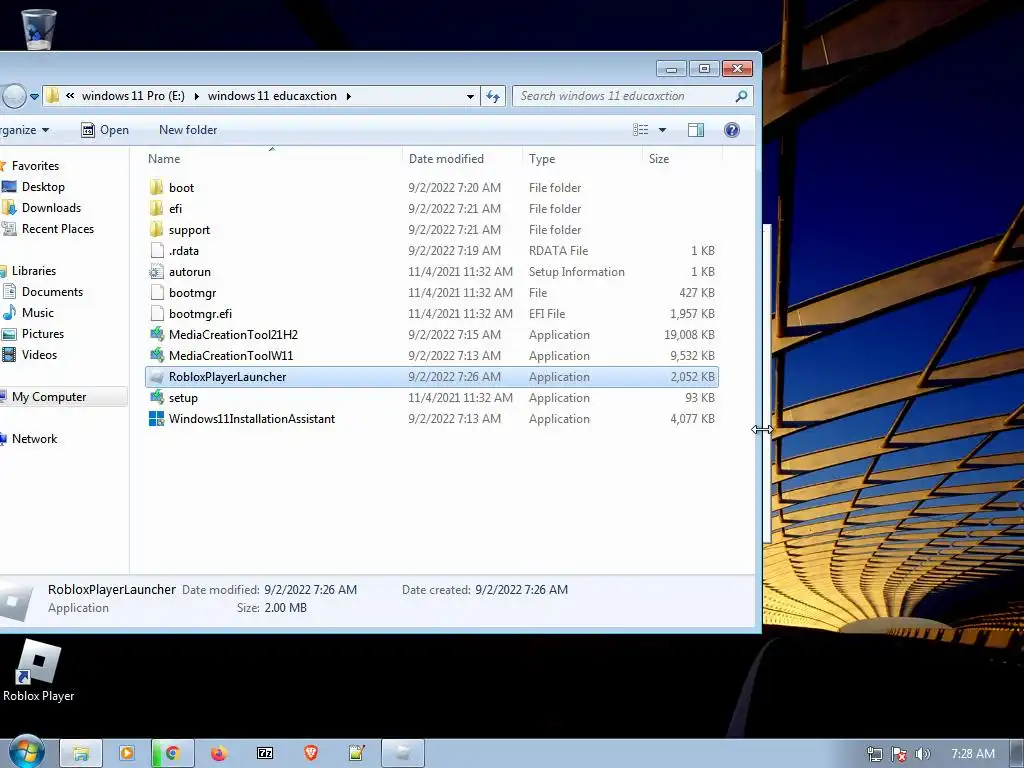Open the recent pages dropdown arrow
Viewport: 1024px width, 768px height.
35,97
